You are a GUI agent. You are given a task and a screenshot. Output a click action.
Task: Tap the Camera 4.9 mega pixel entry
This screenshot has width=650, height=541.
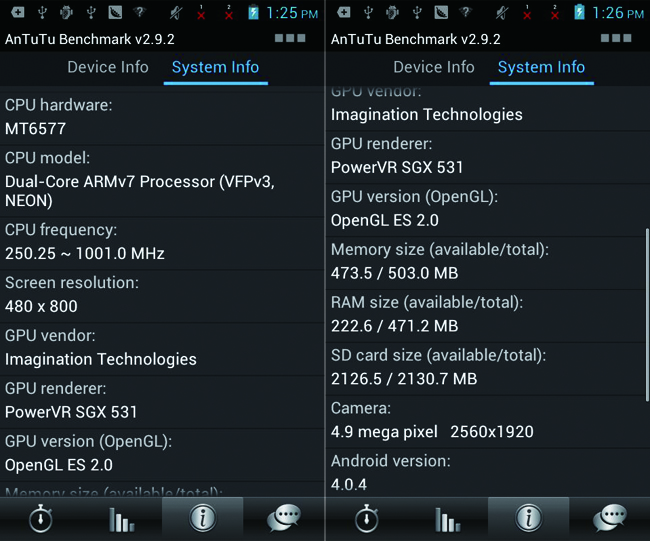(485, 421)
